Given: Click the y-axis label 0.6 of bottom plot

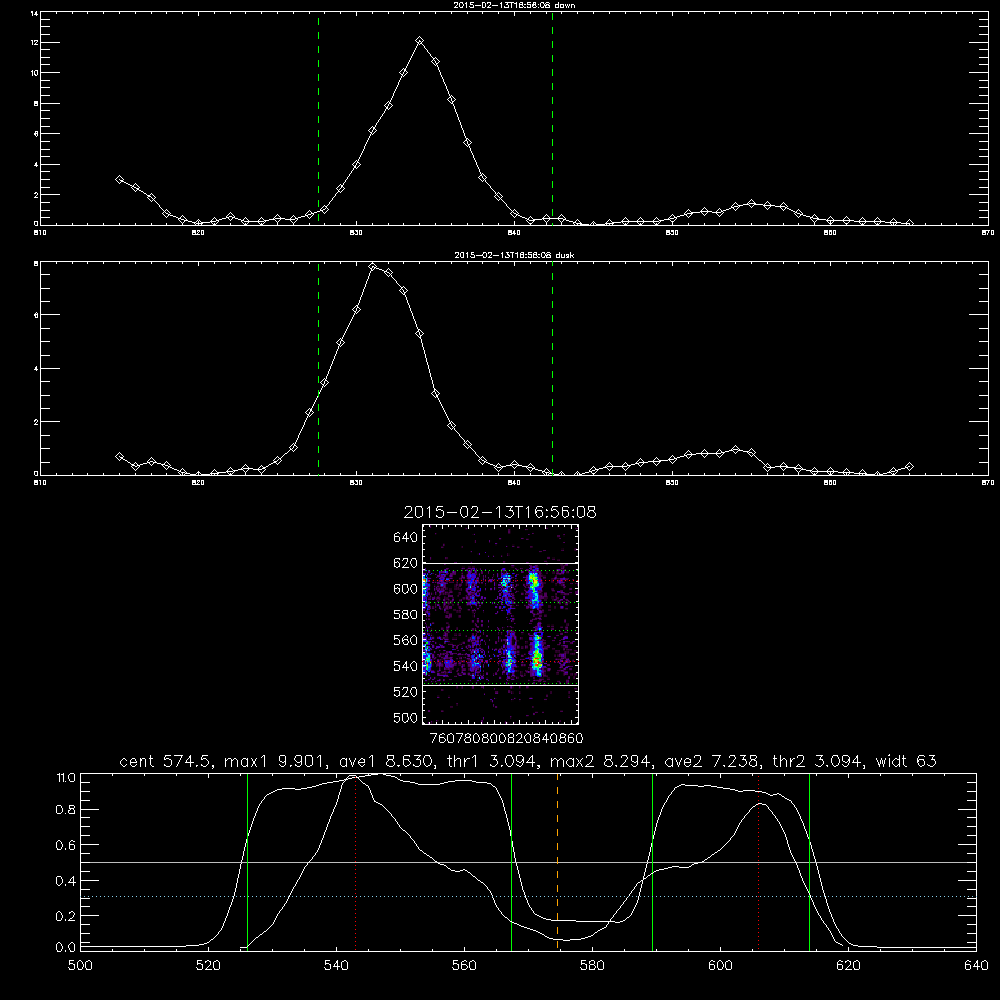Looking at the screenshot, I should (x=66, y=845).
